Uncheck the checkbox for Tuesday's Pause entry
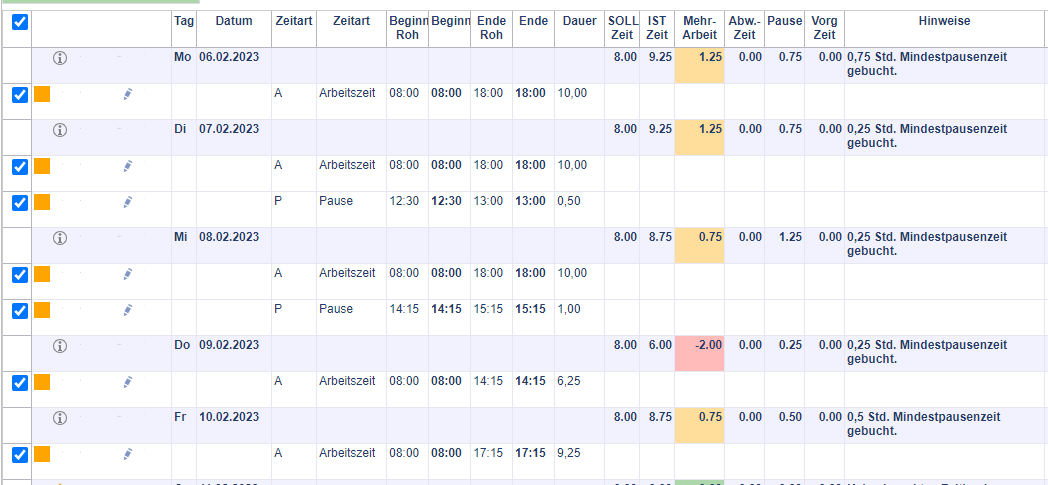 tap(19, 202)
